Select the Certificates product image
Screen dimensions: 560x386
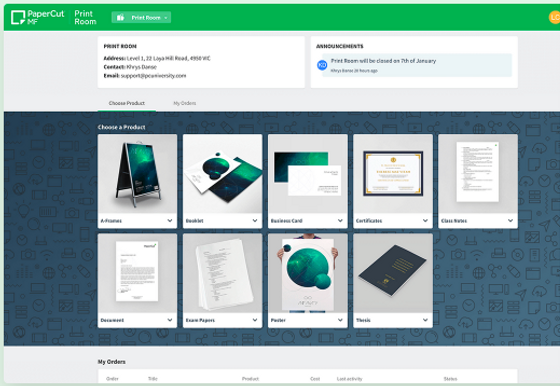[393, 174]
